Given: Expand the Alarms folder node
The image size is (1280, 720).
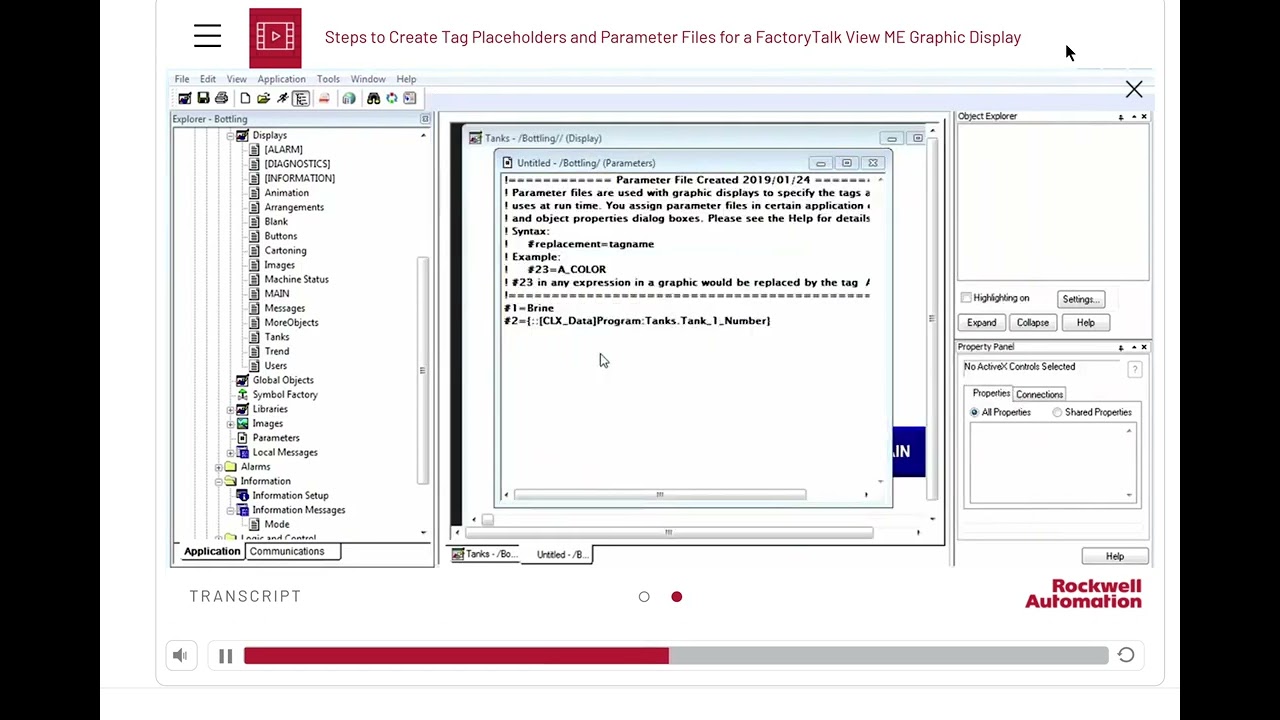Looking at the screenshot, I should point(218,467).
